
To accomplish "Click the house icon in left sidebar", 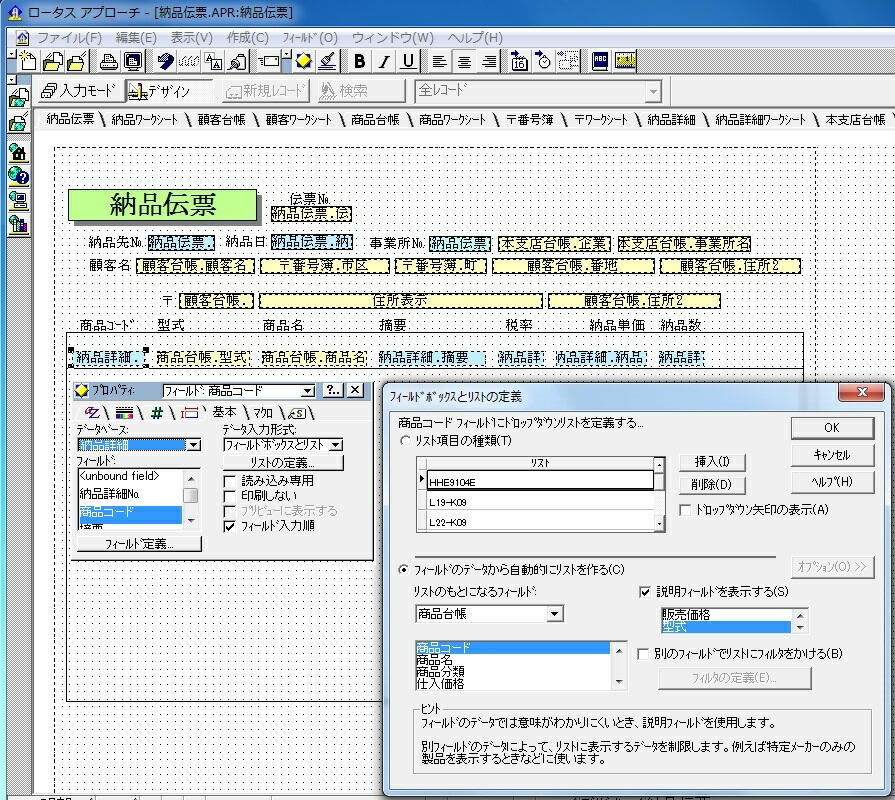I will pyautogui.click(x=18, y=152).
